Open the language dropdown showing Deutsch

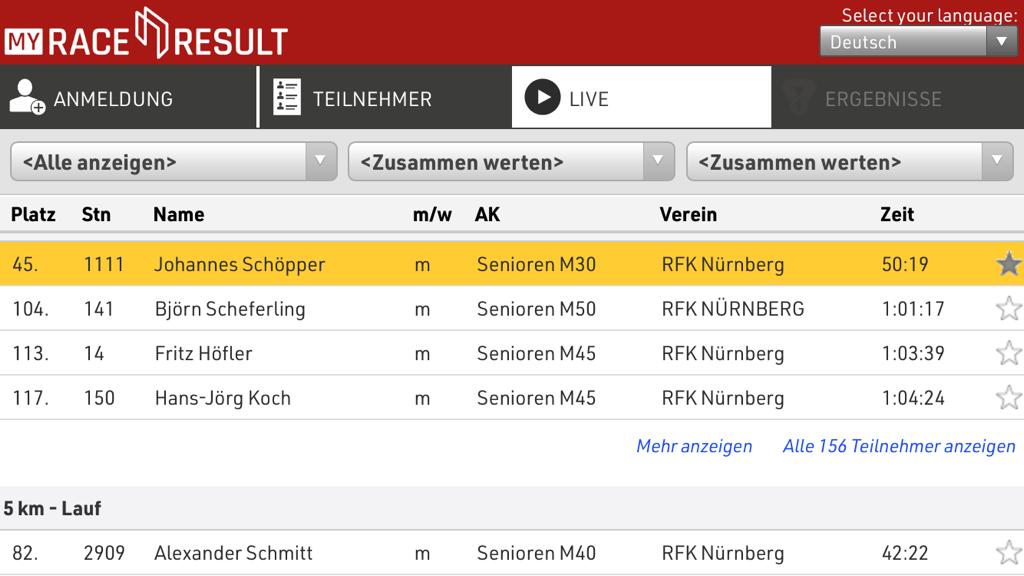tap(917, 42)
